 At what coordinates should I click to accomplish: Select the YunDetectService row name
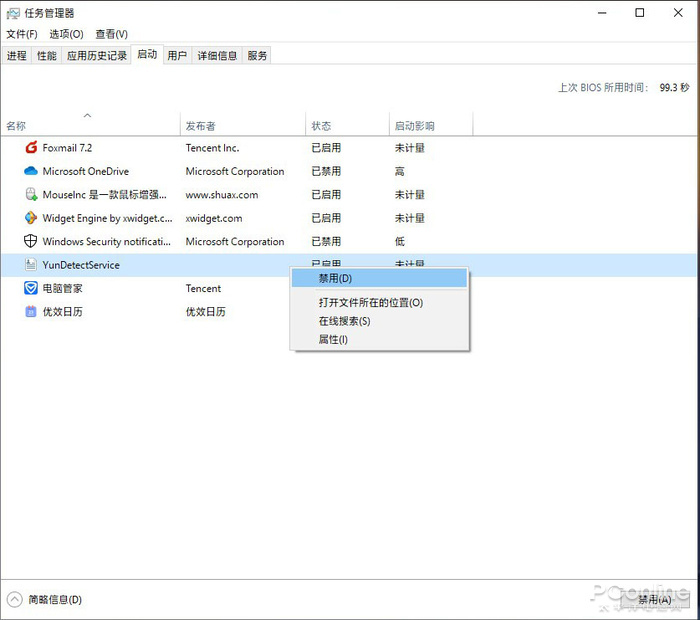tap(81, 265)
